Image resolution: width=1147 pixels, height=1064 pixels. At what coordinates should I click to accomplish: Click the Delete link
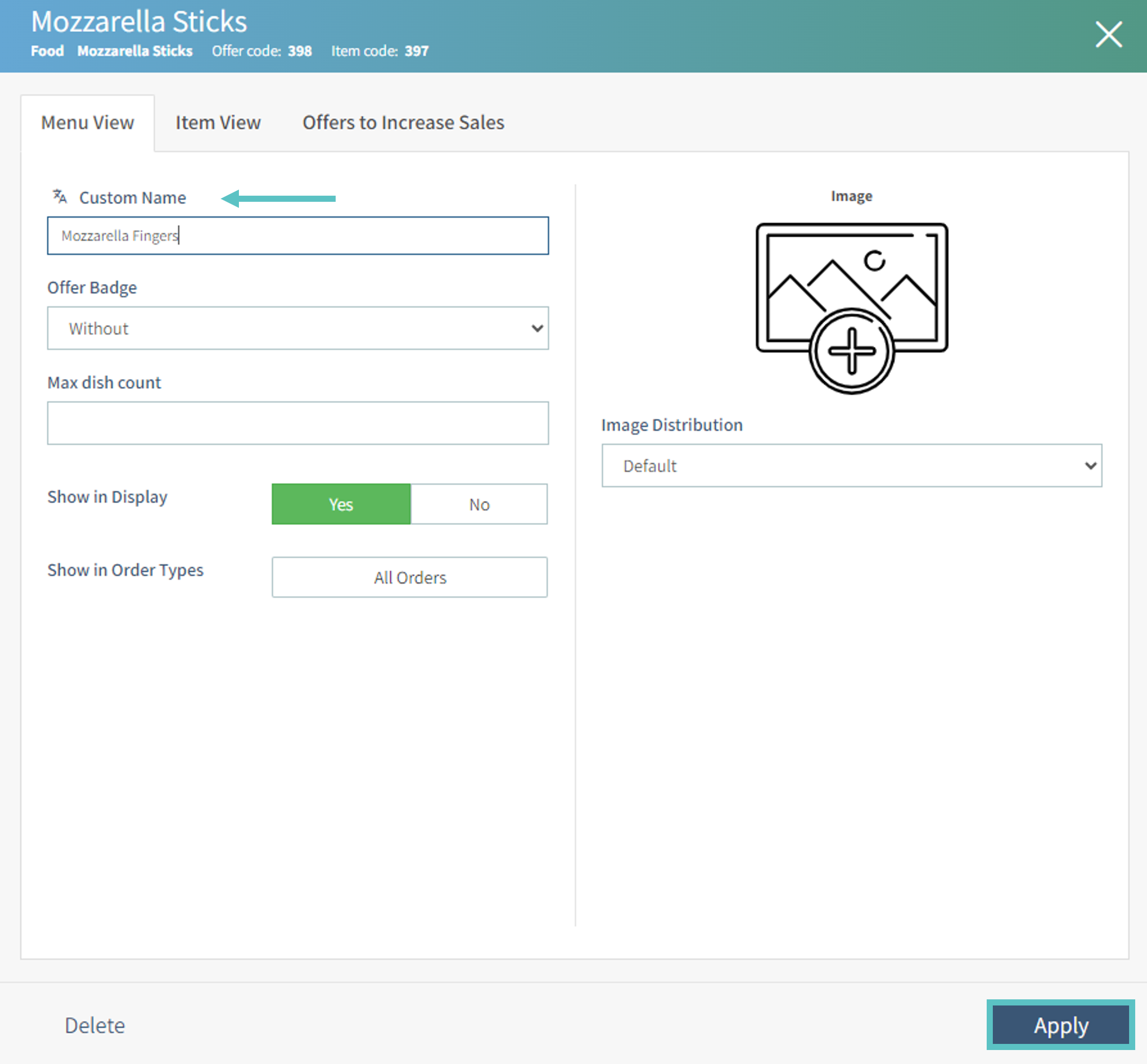pyautogui.click(x=94, y=1026)
